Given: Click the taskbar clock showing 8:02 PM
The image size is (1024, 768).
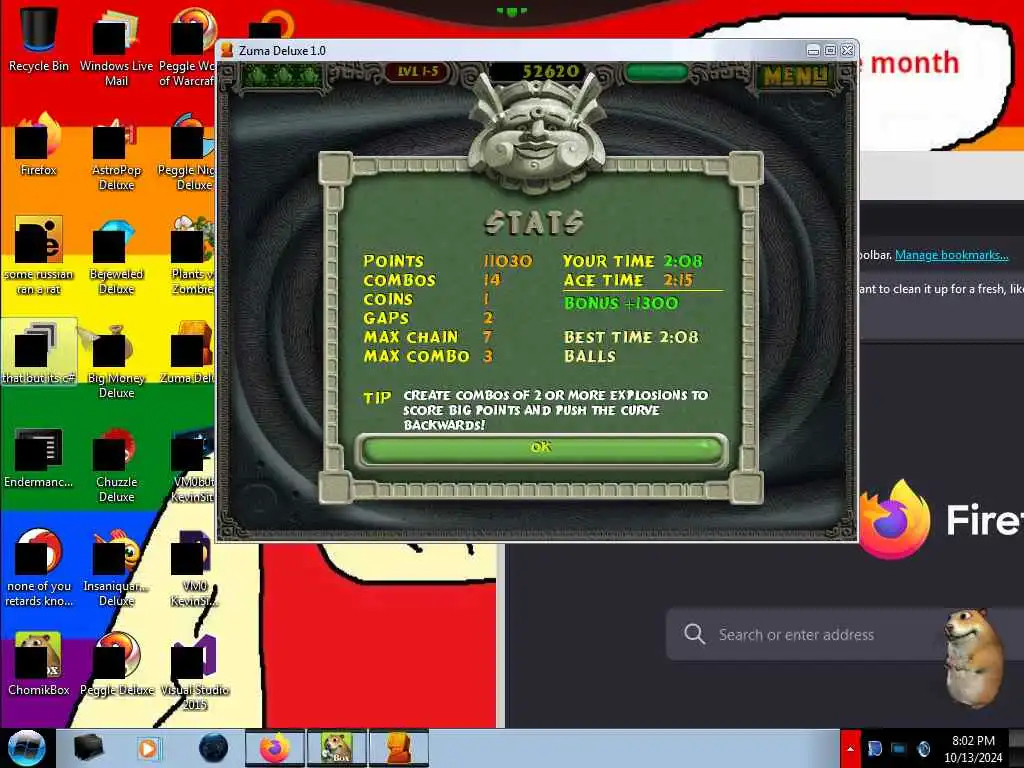Looking at the screenshot, I should 973,749.
